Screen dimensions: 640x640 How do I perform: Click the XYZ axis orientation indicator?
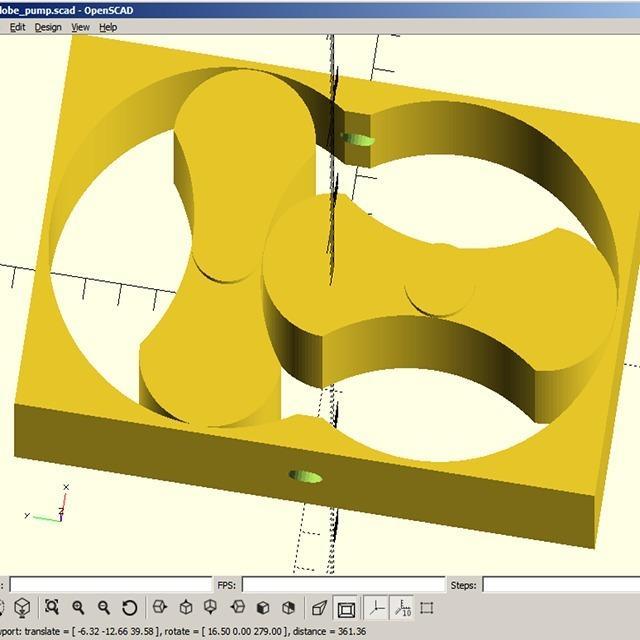coord(47,504)
